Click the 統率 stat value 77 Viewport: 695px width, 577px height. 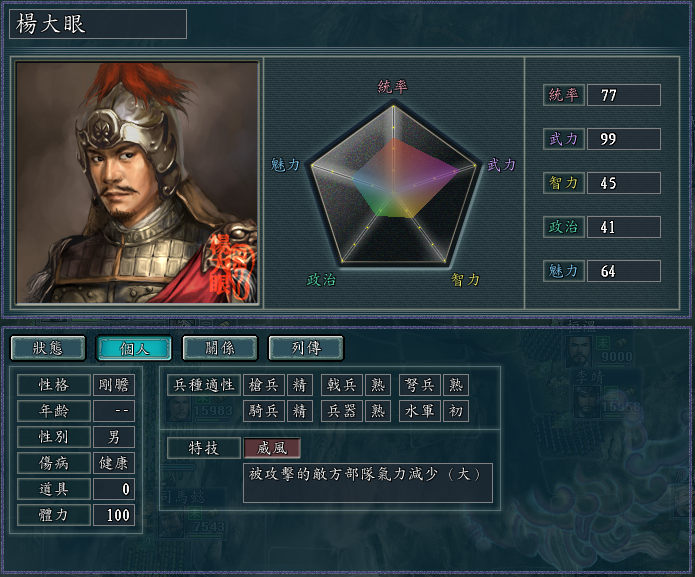click(624, 95)
